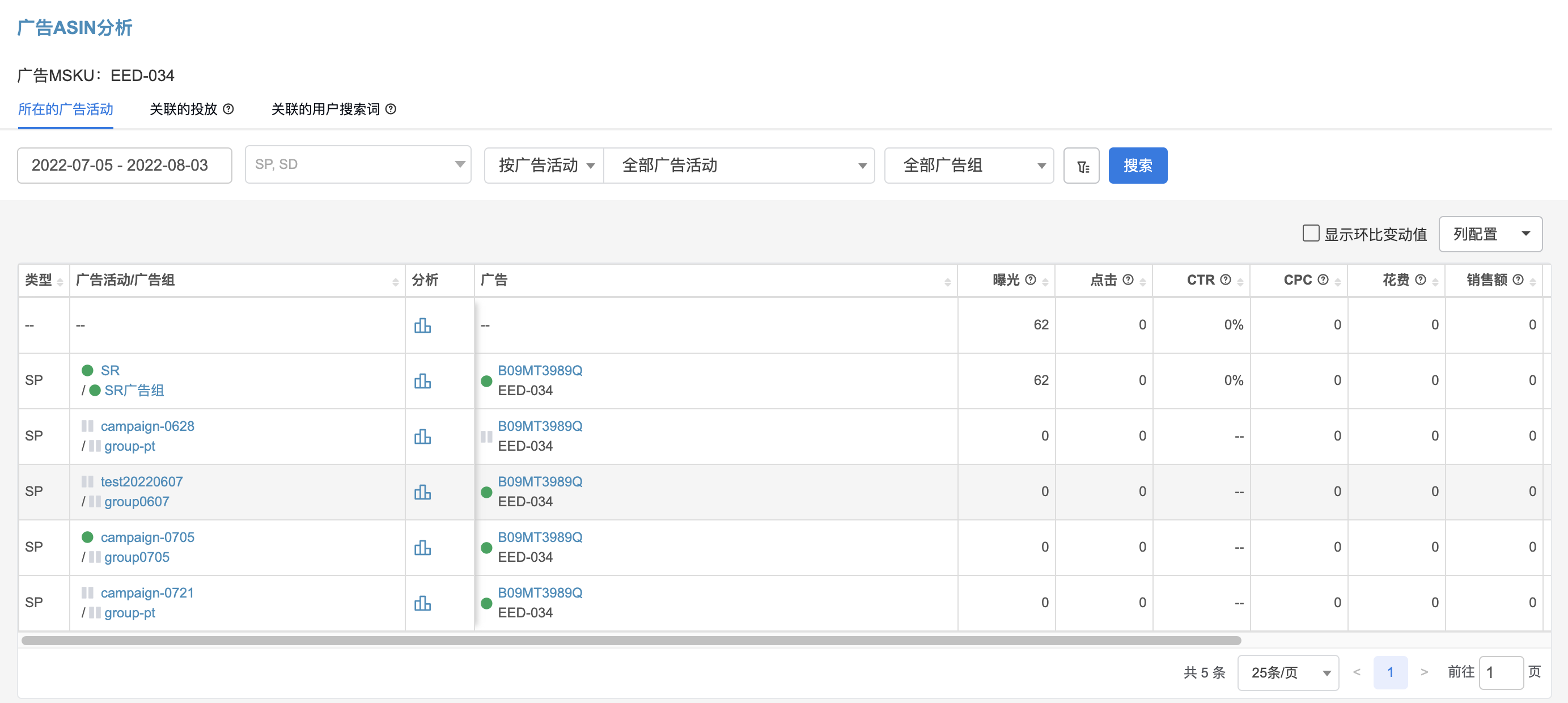Image resolution: width=1568 pixels, height=703 pixels.
Task: Click the next page arrow
Action: (1424, 672)
